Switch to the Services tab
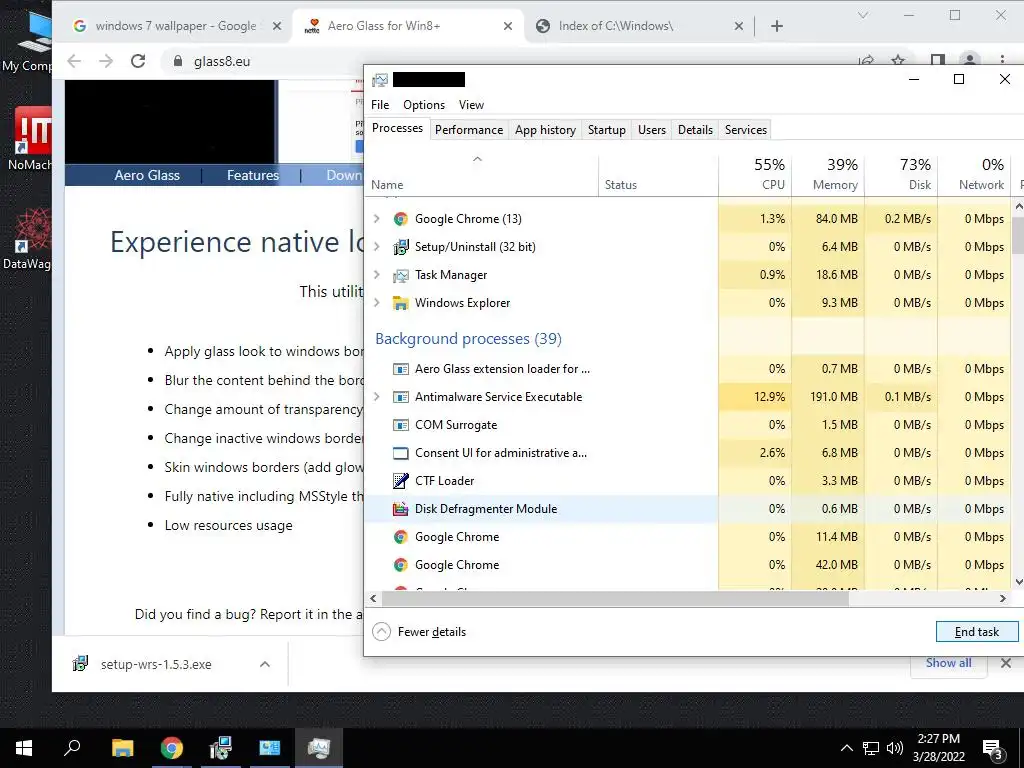This screenshot has width=1024, height=768. pos(746,130)
